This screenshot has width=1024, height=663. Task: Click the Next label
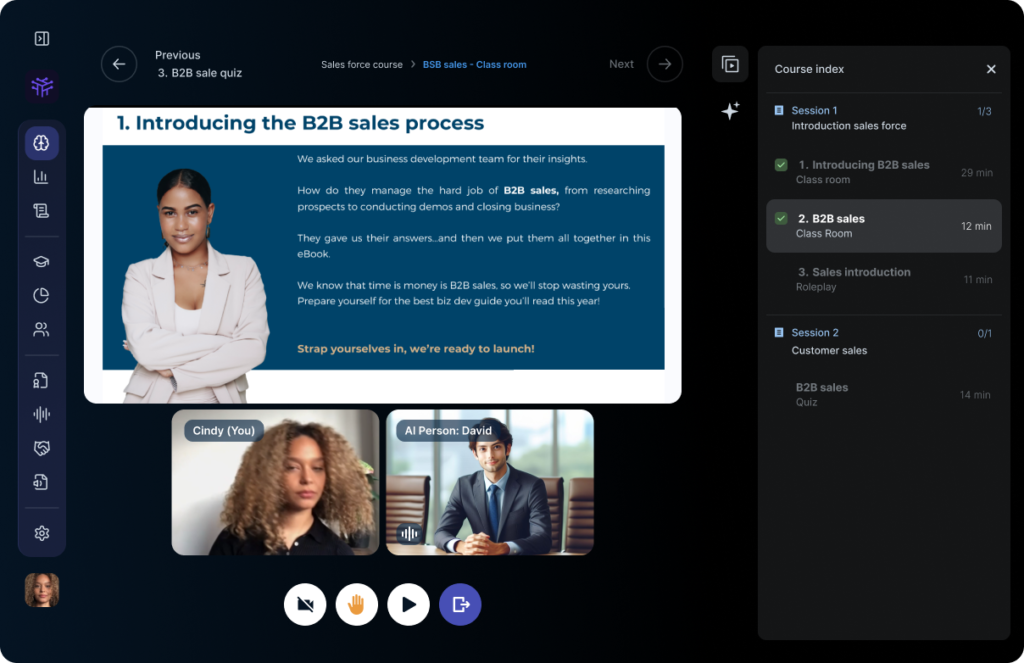621,64
